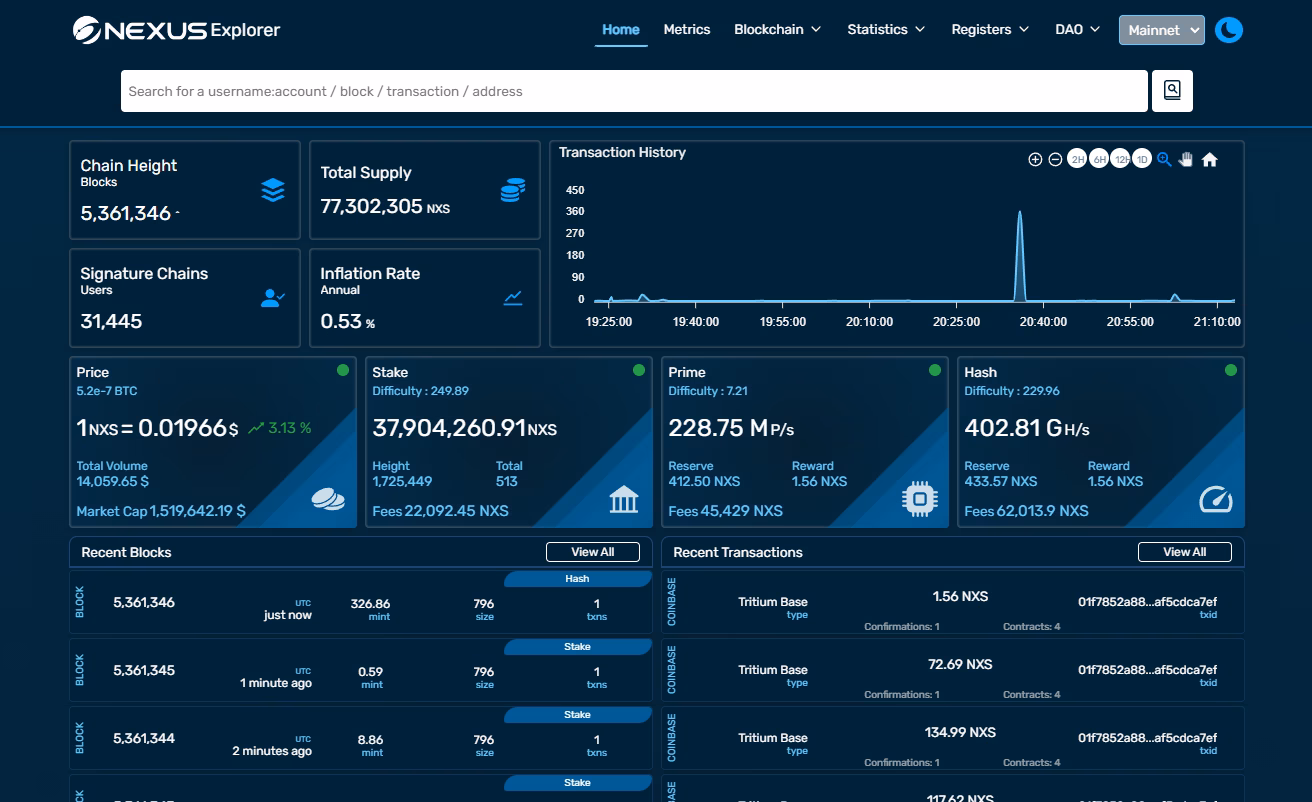Click the search input field
This screenshot has width=1312, height=802.
(x=633, y=91)
